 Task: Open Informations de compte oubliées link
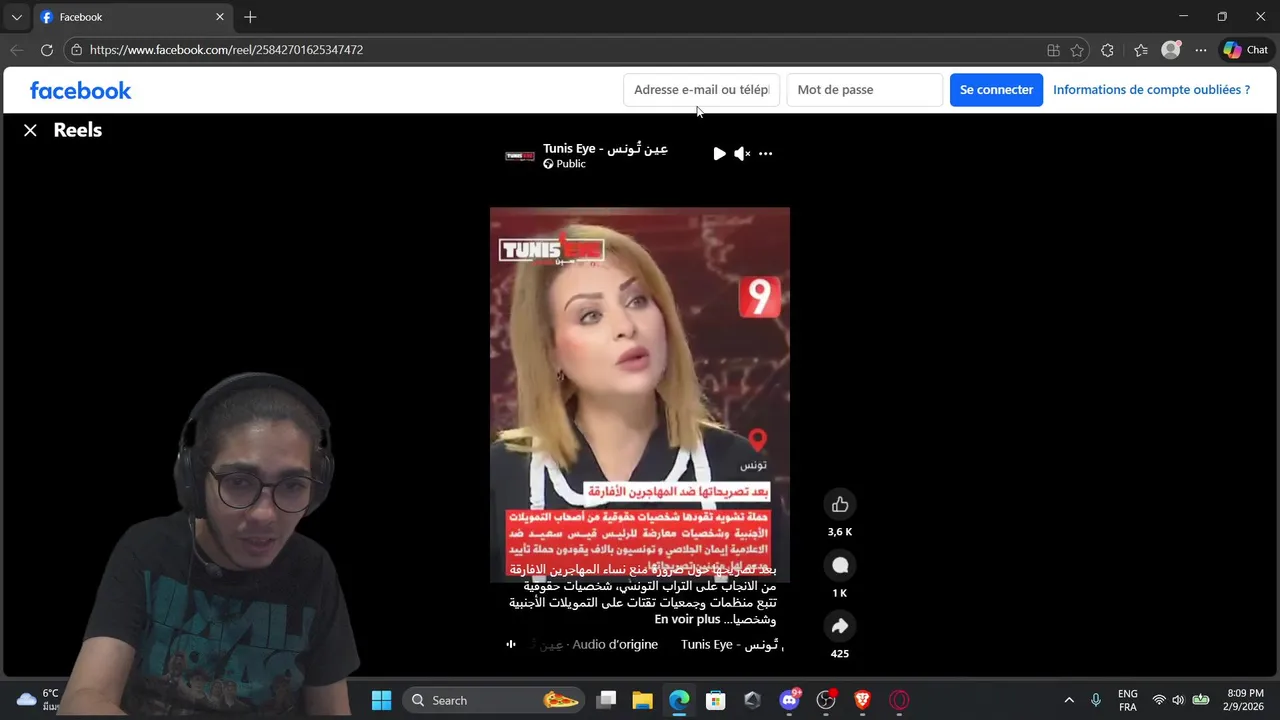(x=1151, y=90)
